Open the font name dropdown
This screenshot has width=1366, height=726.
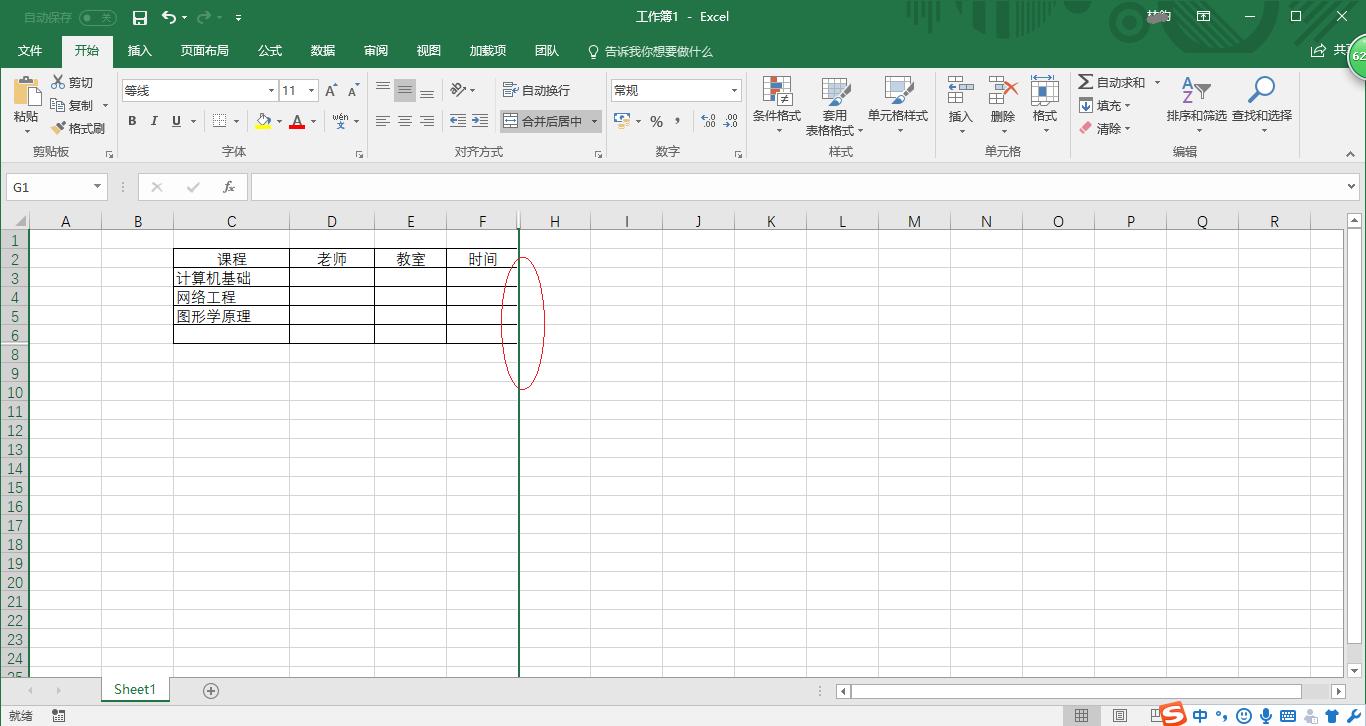(270, 90)
